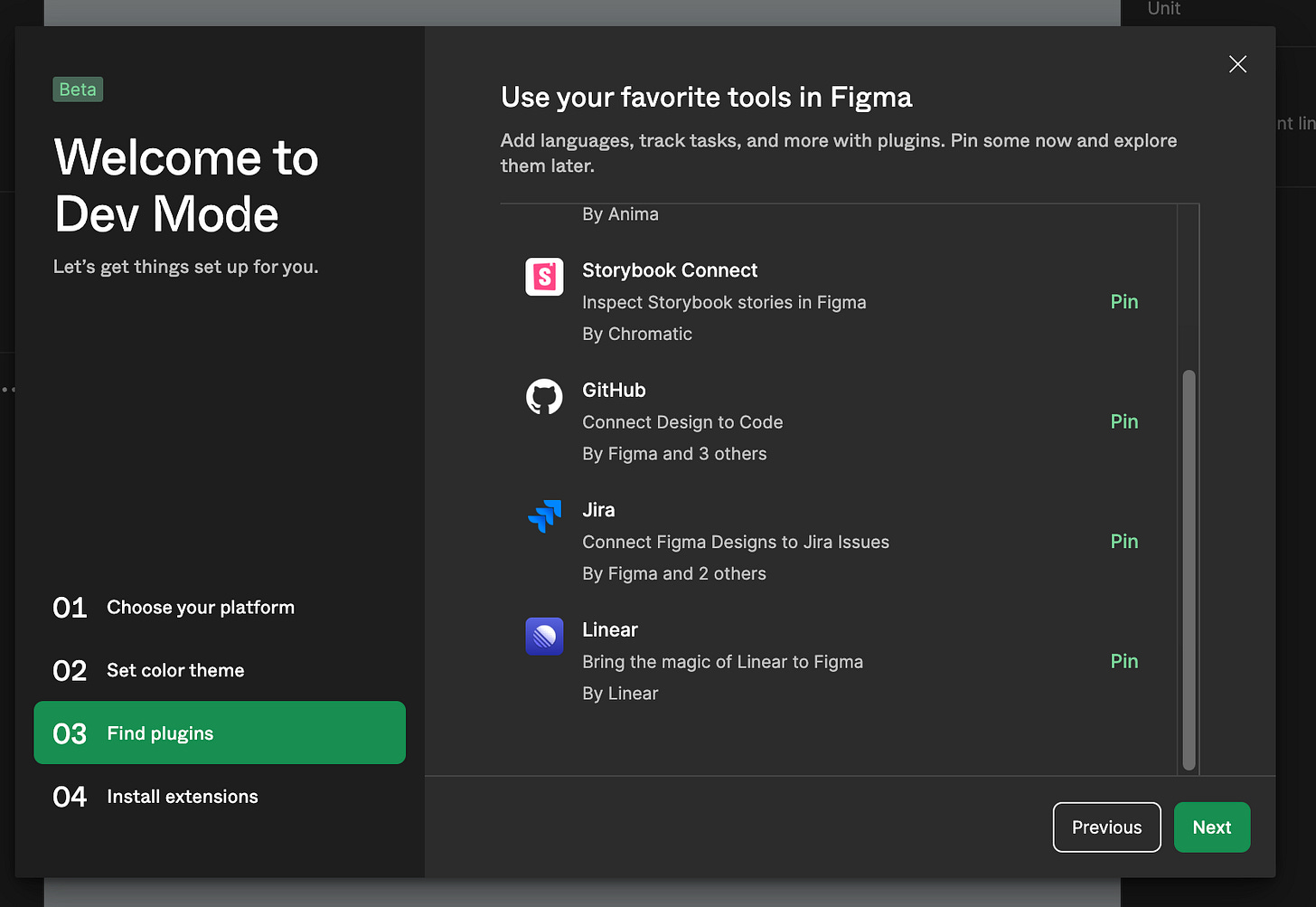The width and height of the screenshot is (1316, 907).
Task: Click "Inspect Storybook stories in Figma" description
Action: coord(724,303)
